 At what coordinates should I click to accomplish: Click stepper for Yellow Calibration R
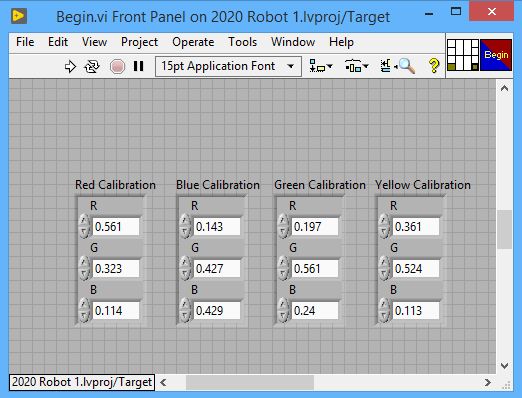tap(384, 226)
